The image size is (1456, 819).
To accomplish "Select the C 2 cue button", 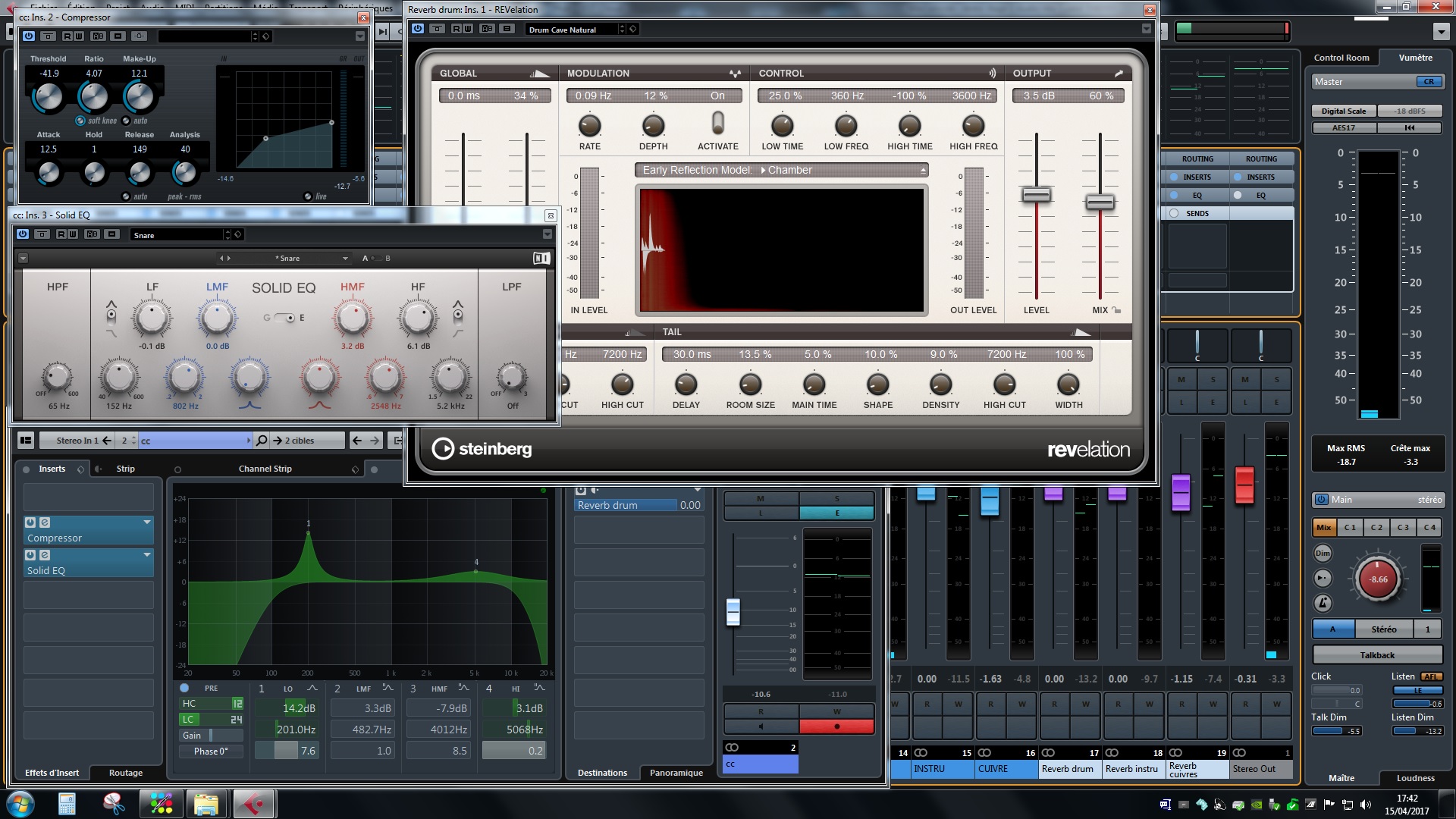I will coord(1376,528).
